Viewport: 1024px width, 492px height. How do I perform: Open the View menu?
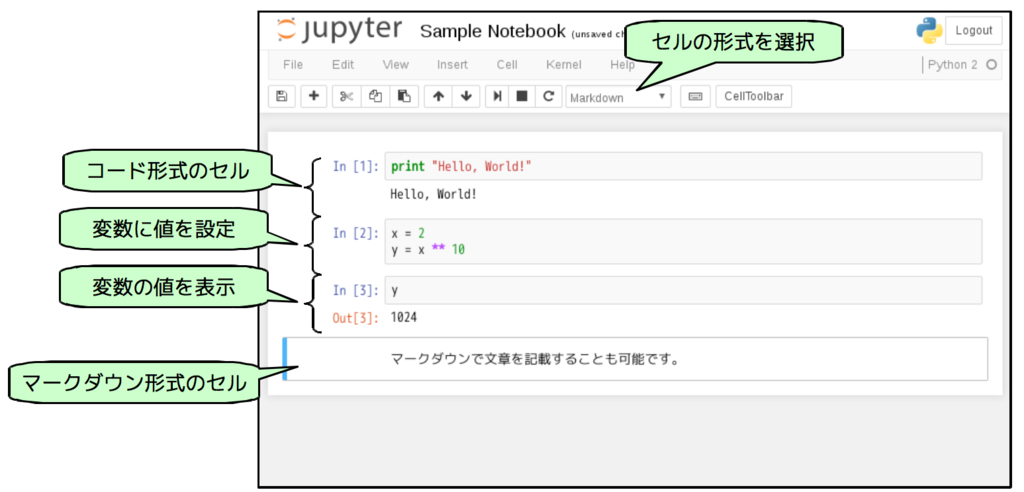pyautogui.click(x=395, y=65)
